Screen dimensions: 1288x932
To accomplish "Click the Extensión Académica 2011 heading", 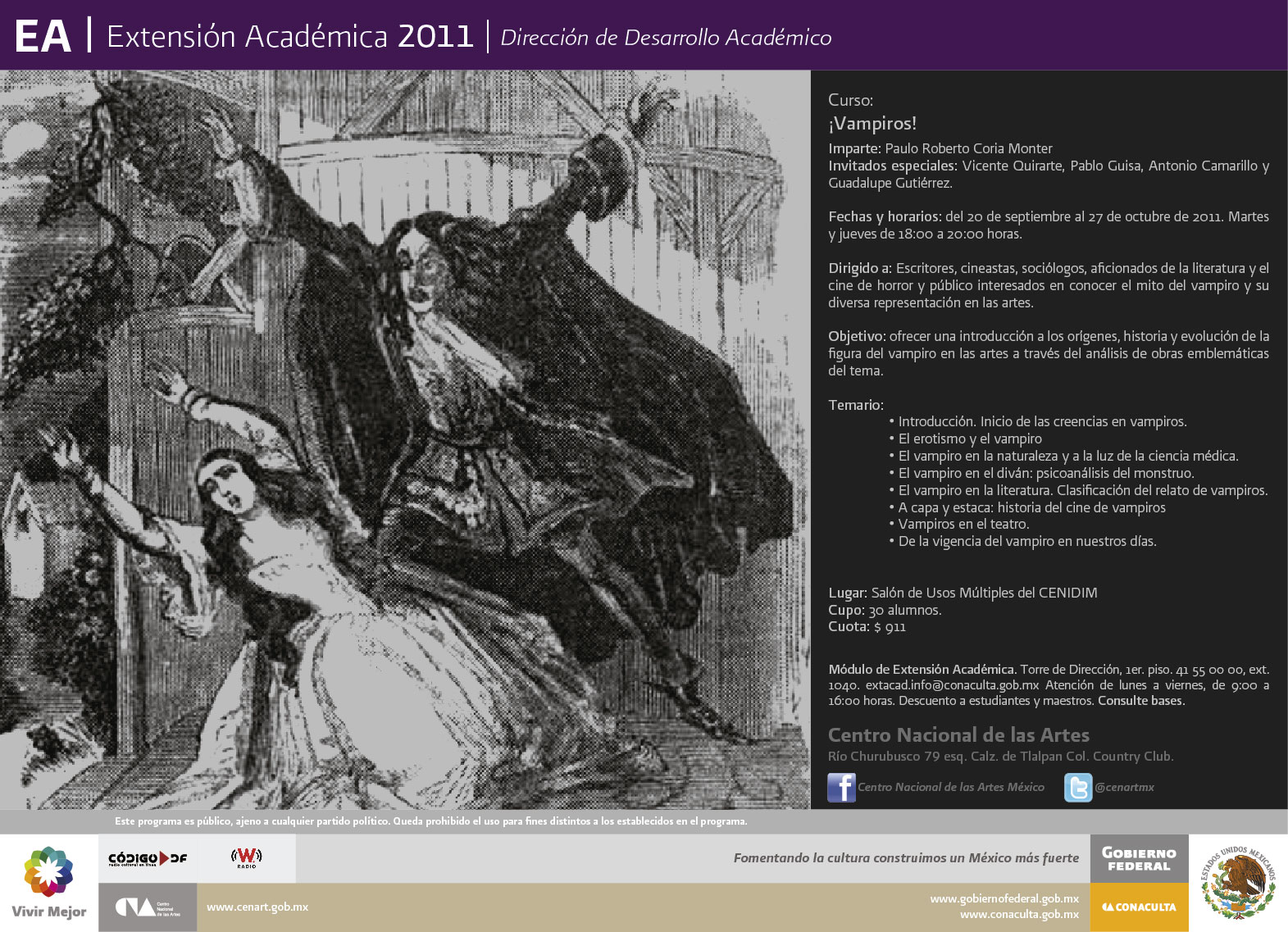I will point(290,37).
